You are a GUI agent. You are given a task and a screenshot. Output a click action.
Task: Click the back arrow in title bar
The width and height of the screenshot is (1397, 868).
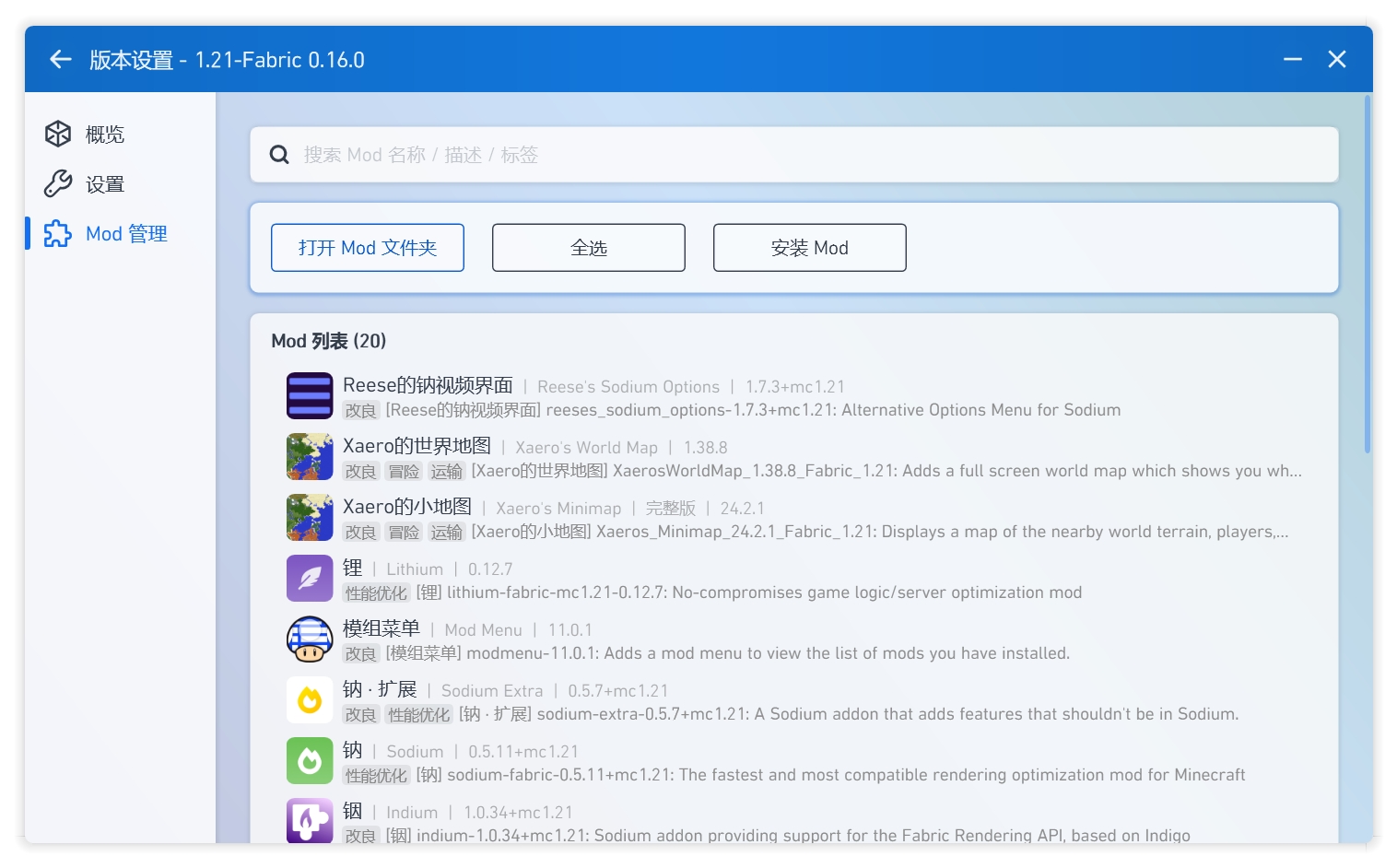coord(61,60)
